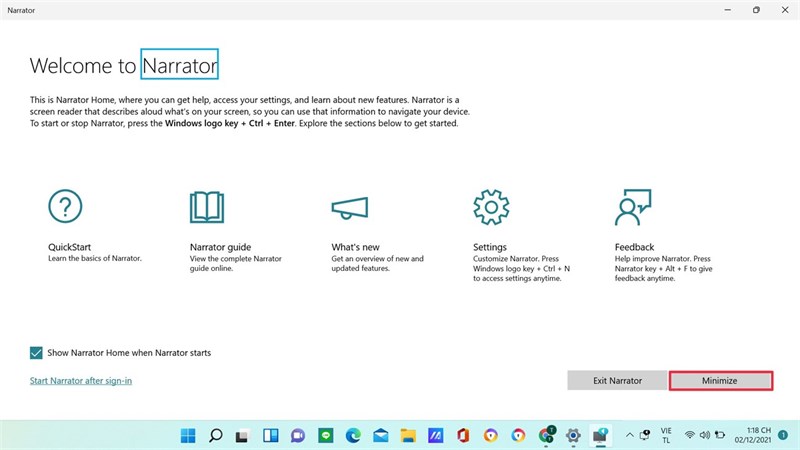Minimize Narrator from the title bar

(x=728, y=10)
